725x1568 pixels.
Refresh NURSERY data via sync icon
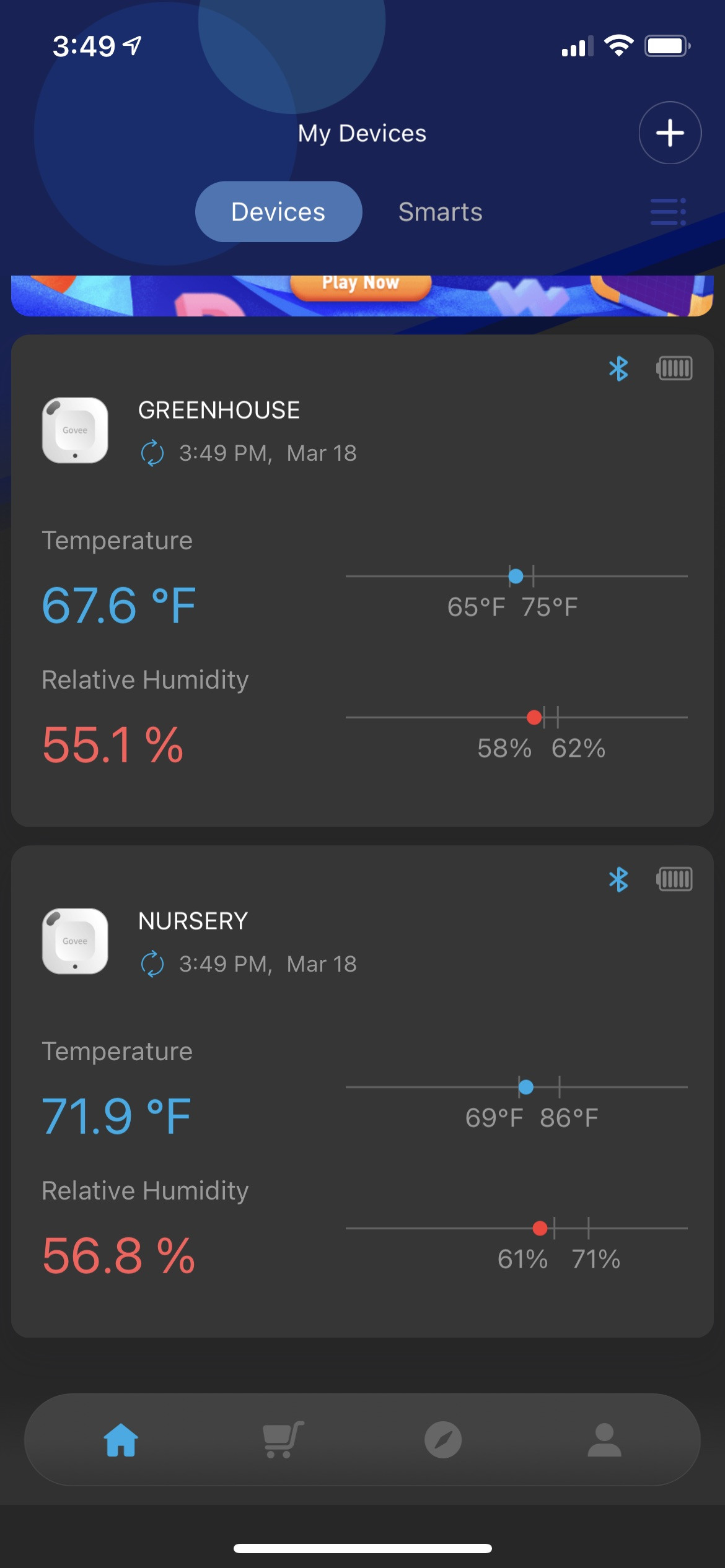(152, 964)
